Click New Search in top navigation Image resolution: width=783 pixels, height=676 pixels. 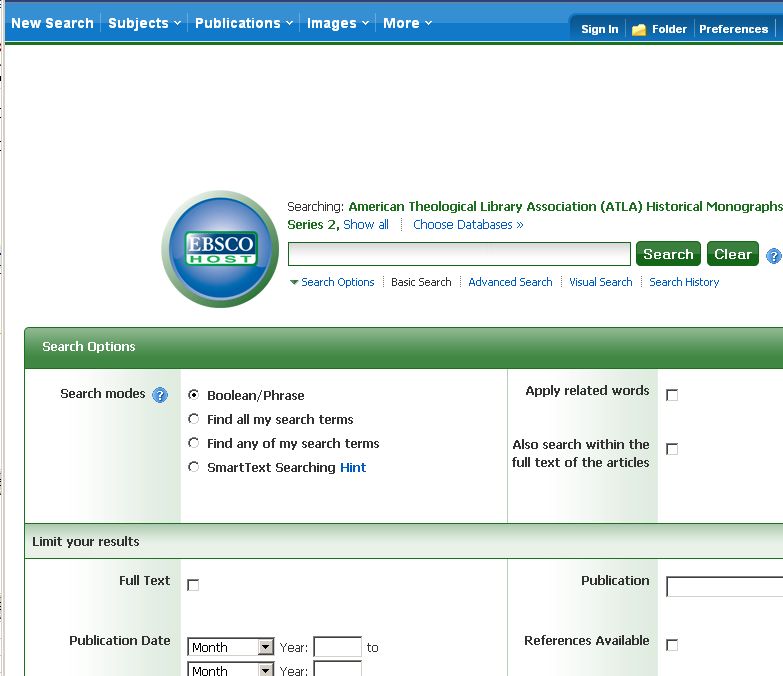pos(52,23)
